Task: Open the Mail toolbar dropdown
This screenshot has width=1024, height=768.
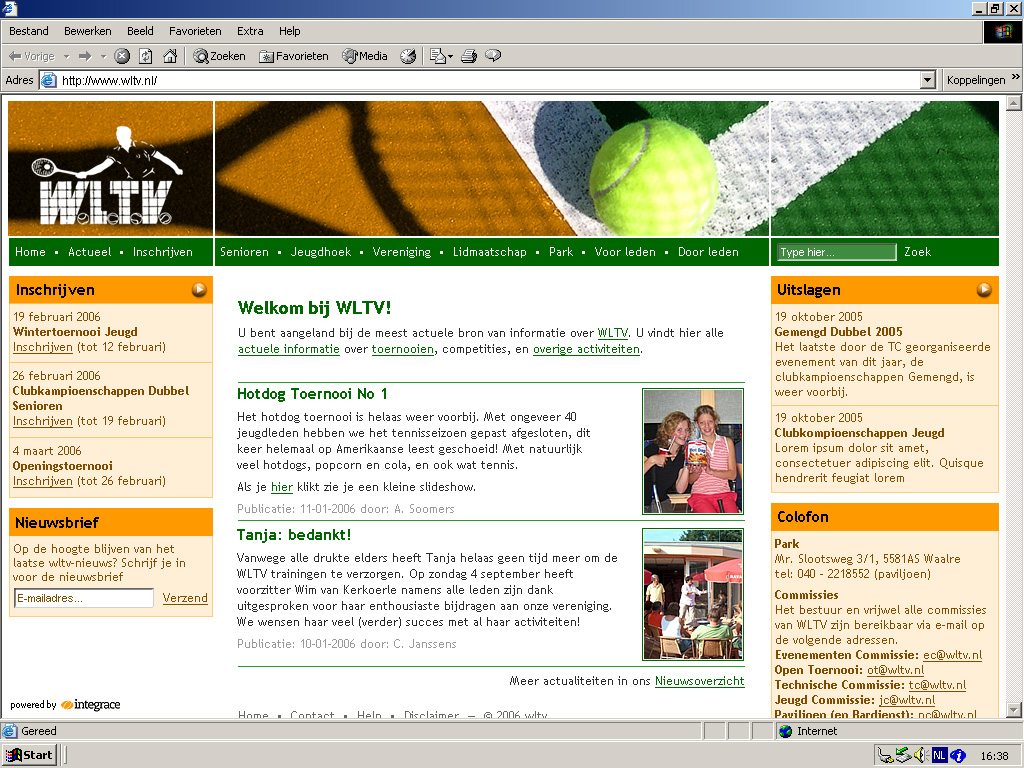Action: tap(441, 56)
